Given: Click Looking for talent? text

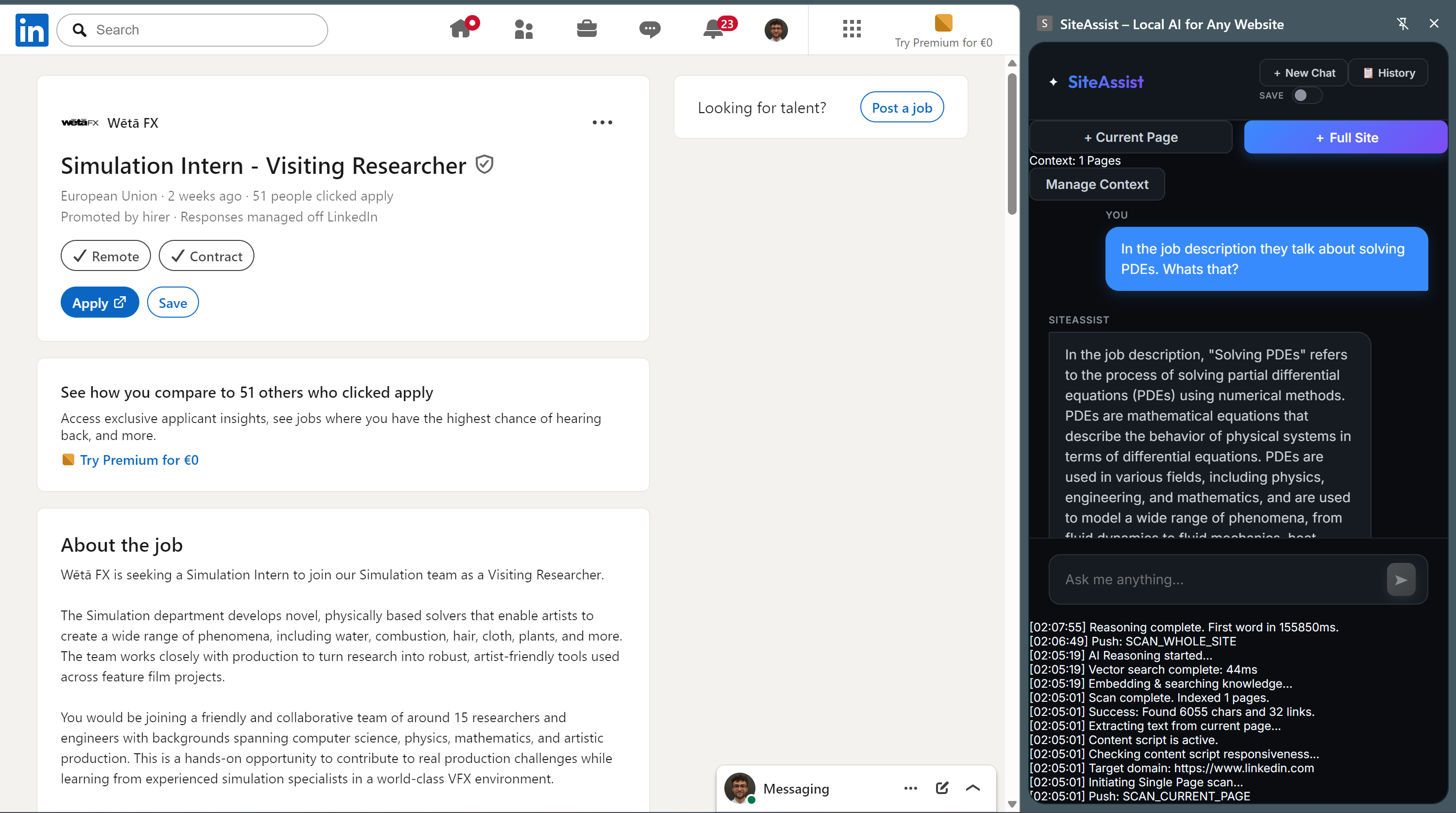Looking at the screenshot, I should point(762,107).
